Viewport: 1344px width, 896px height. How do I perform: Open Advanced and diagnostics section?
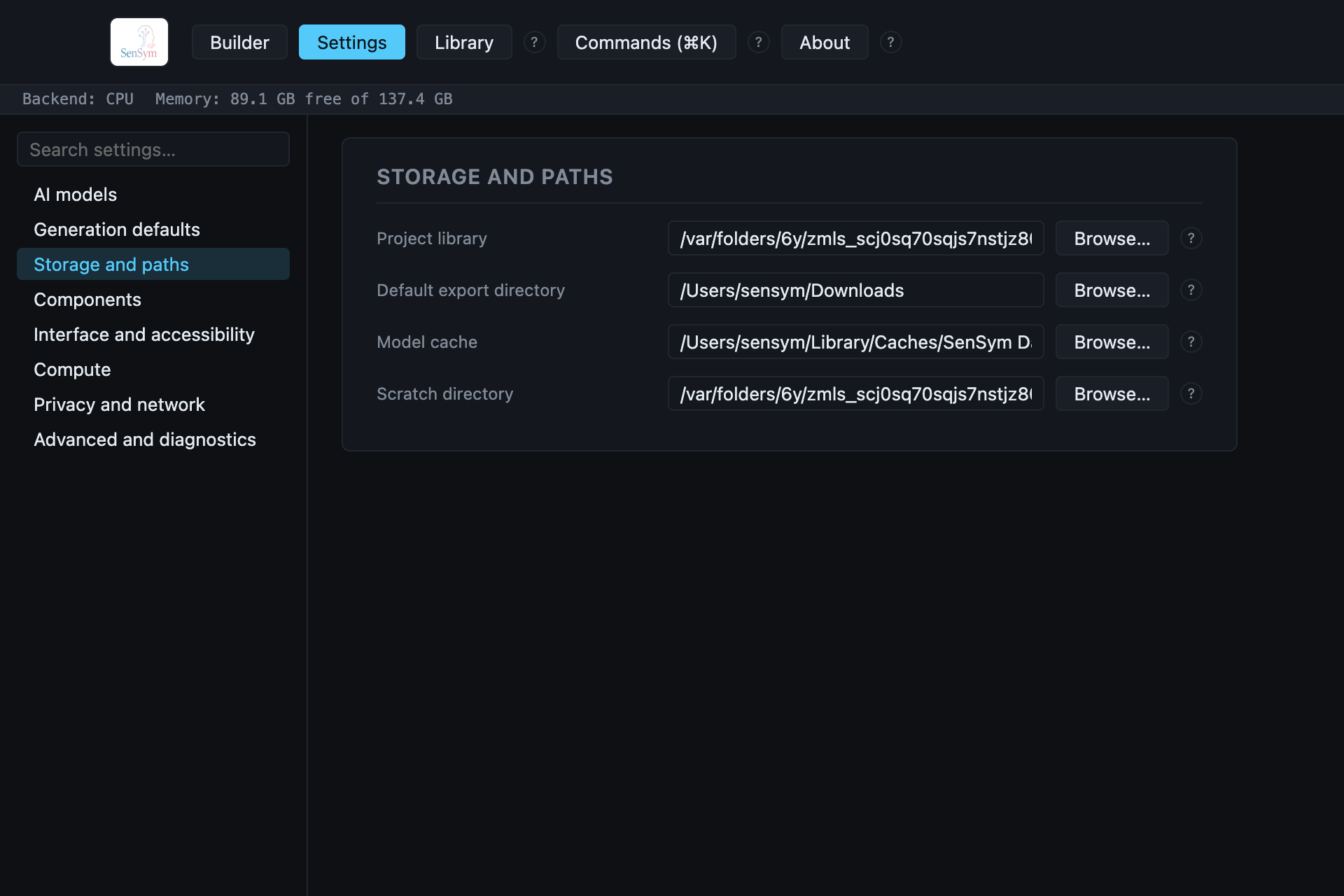click(x=153, y=439)
